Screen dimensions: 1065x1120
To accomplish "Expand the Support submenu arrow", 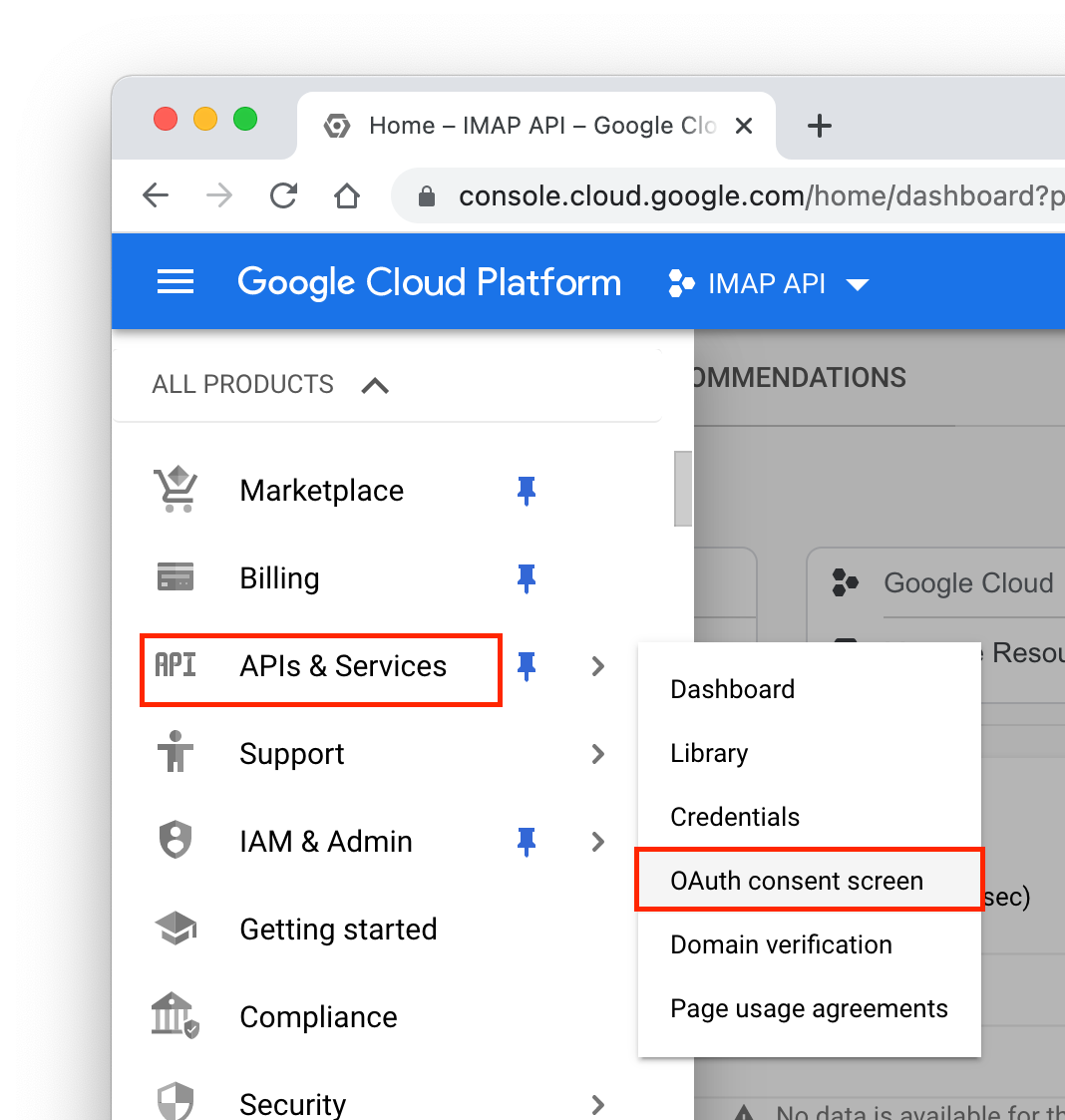I will click(598, 754).
